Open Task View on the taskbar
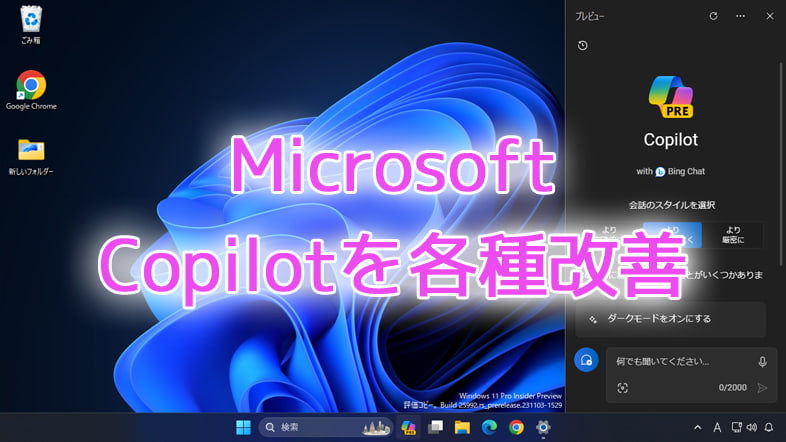Image resolution: width=786 pixels, height=442 pixels. point(435,427)
